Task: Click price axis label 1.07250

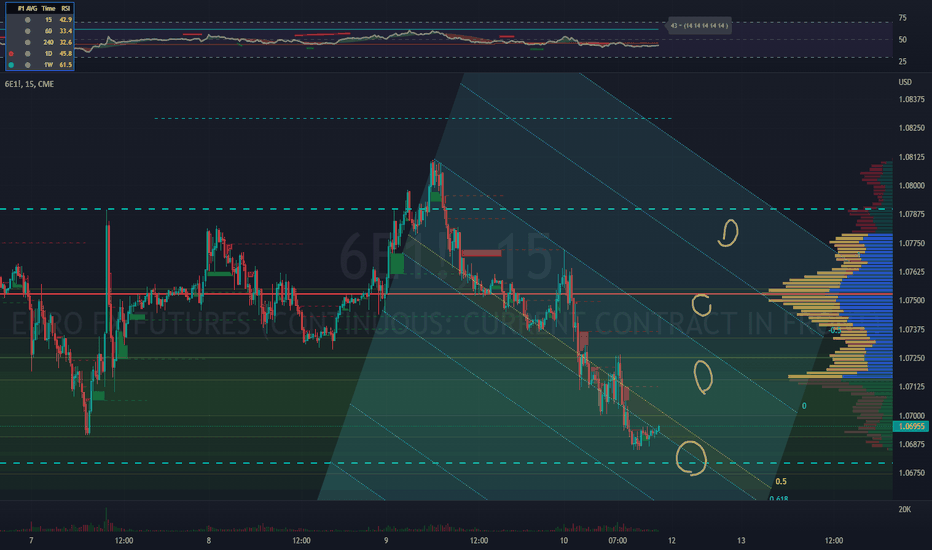Action: (x=911, y=358)
